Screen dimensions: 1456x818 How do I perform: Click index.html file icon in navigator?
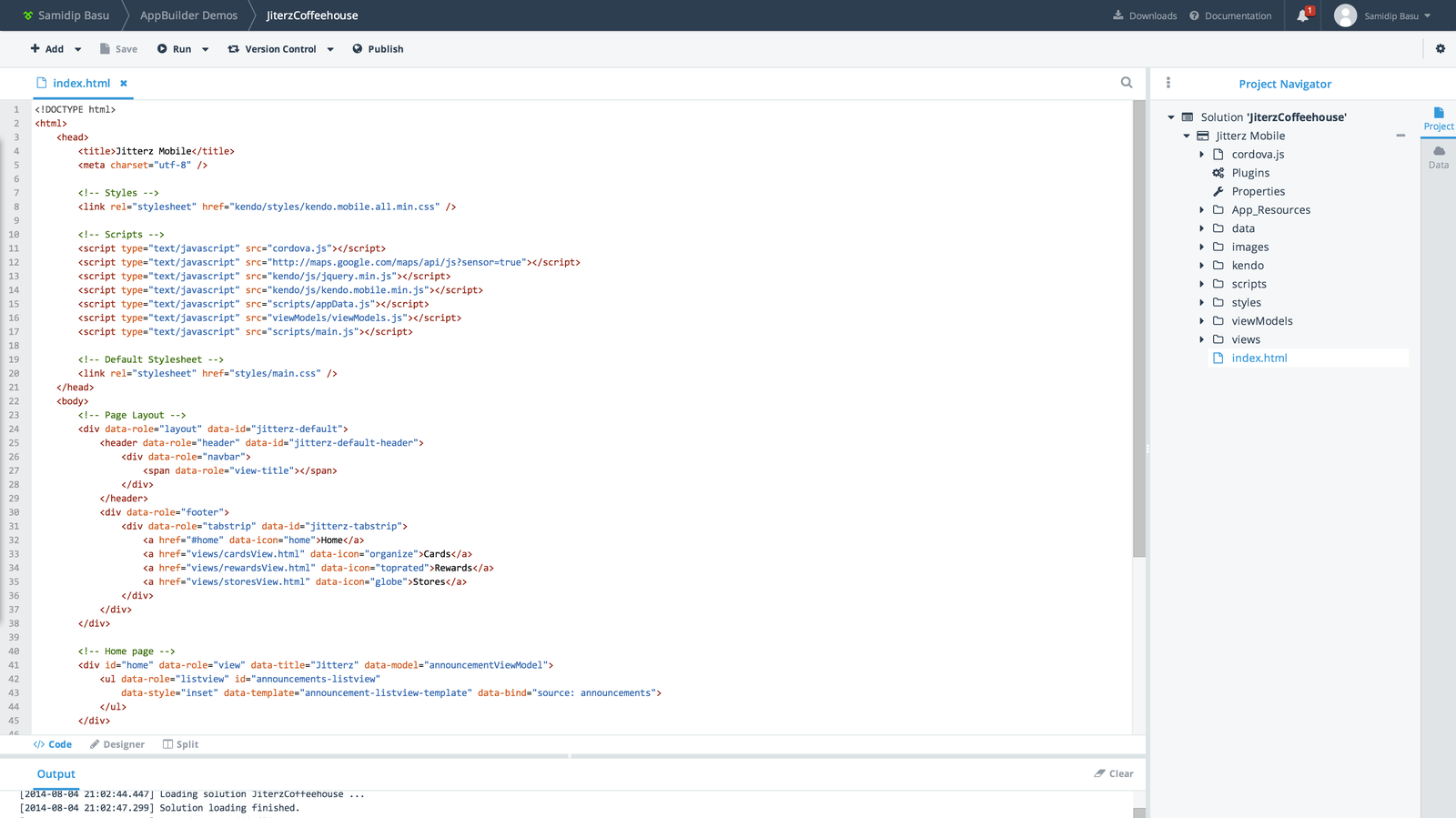tap(1218, 359)
